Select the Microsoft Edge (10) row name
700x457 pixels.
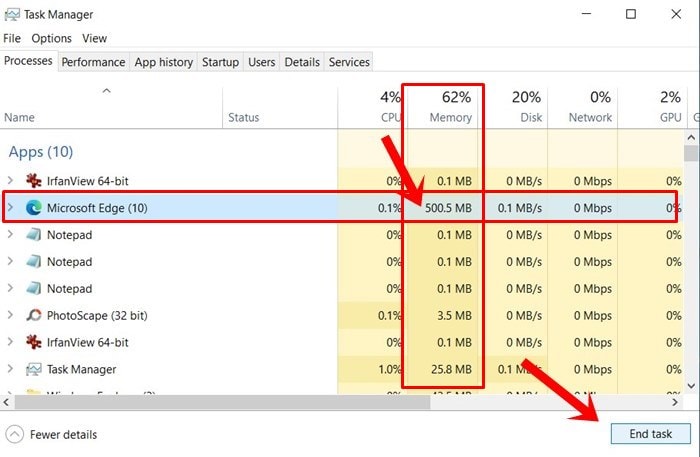pyautogui.click(x=97, y=208)
